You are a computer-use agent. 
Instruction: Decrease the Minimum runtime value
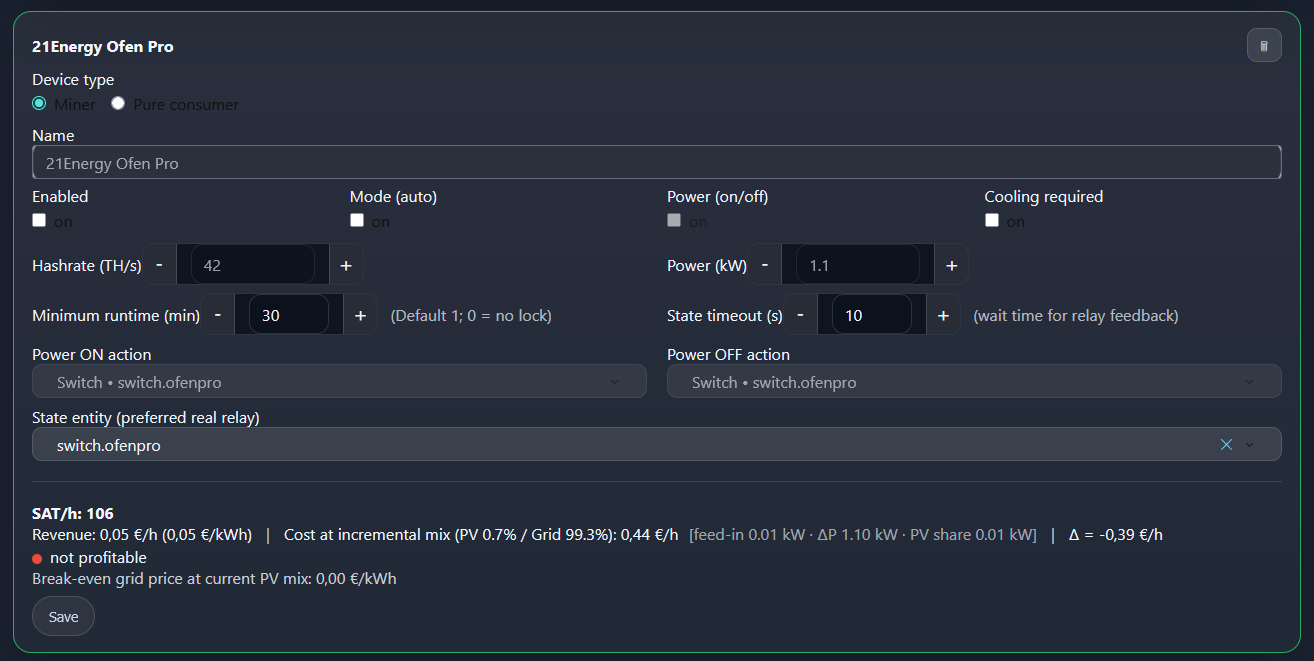pyautogui.click(x=218, y=315)
